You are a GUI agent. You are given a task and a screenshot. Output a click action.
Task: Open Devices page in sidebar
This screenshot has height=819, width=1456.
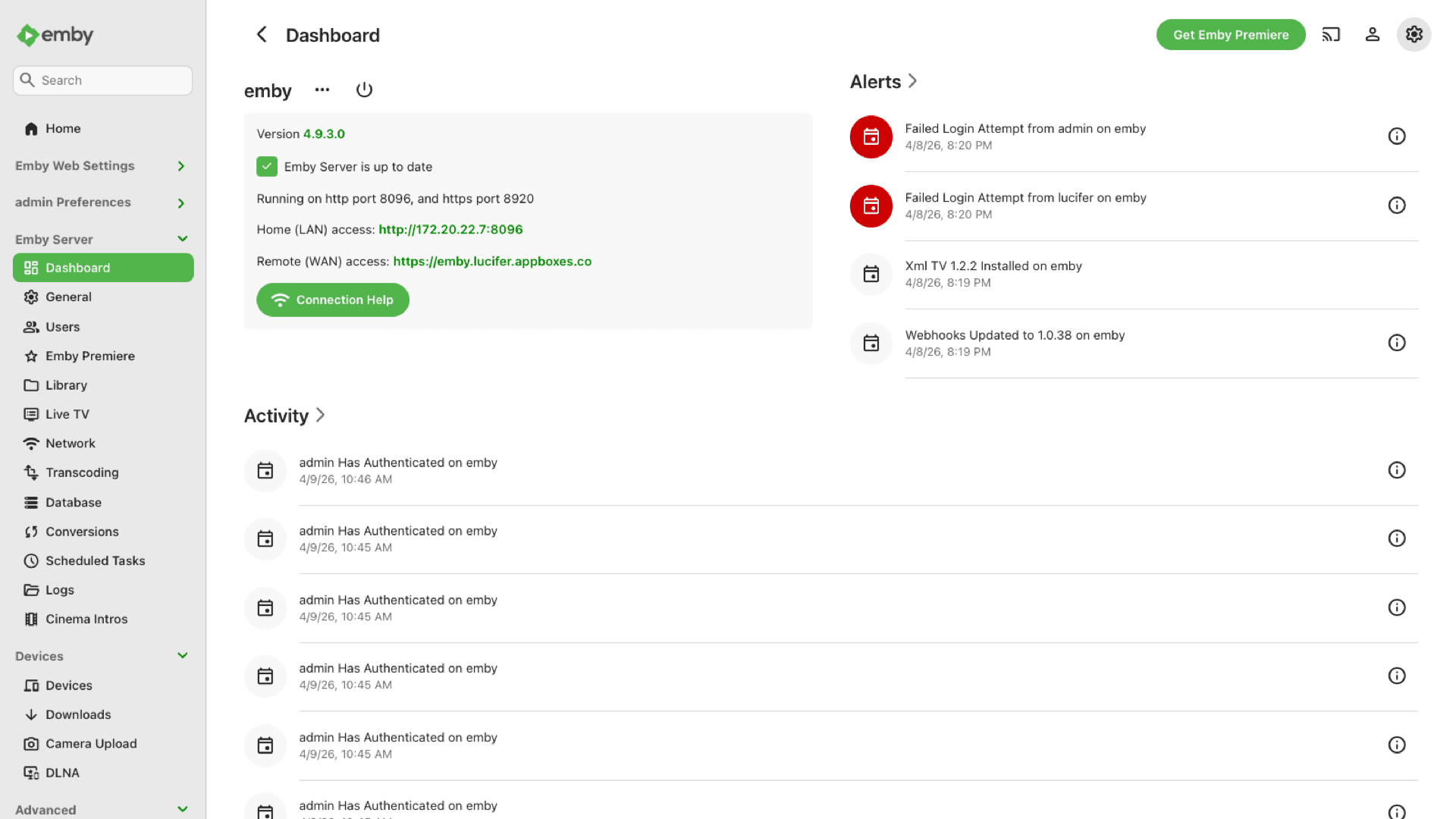[103, 686]
